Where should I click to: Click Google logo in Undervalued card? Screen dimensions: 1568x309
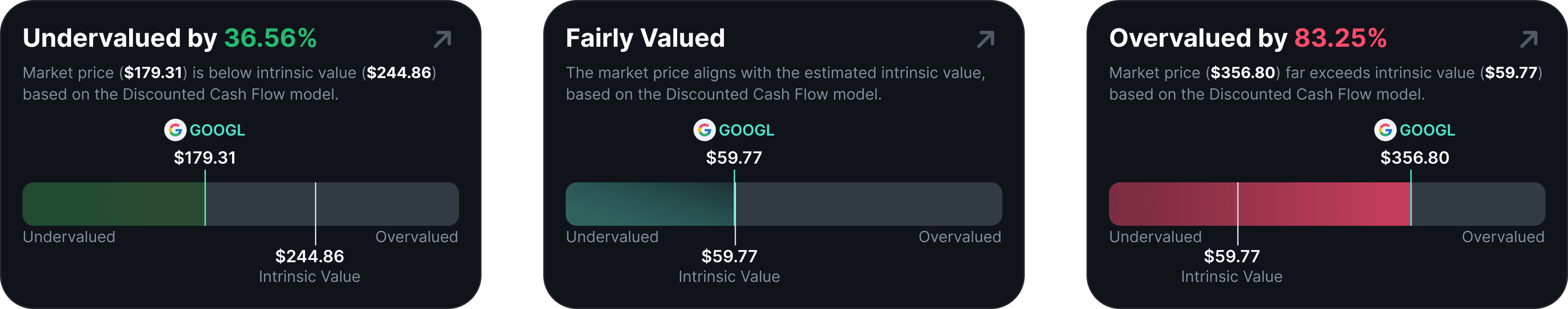[x=175, y=130]
